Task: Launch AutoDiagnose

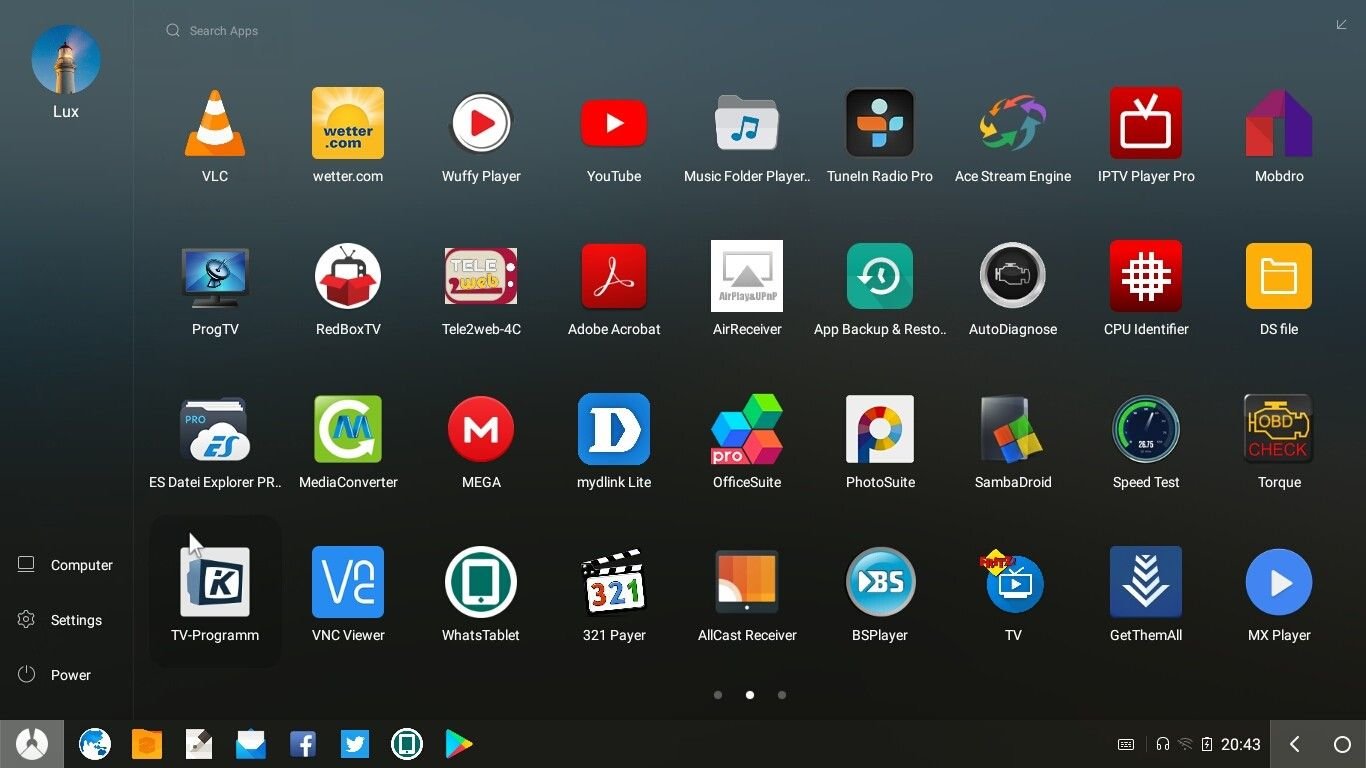Action: pos(1013,276)
